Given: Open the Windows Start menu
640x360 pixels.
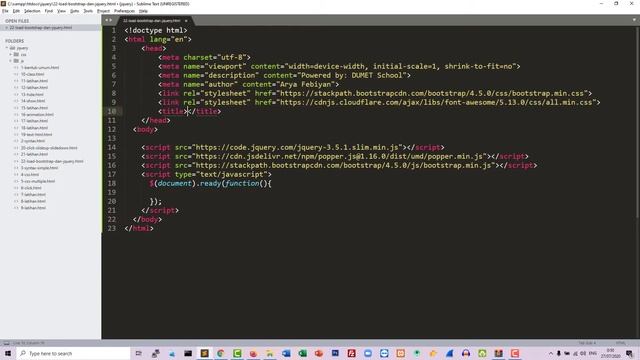Looking at the screenshot, I should (x=7, y=353).
